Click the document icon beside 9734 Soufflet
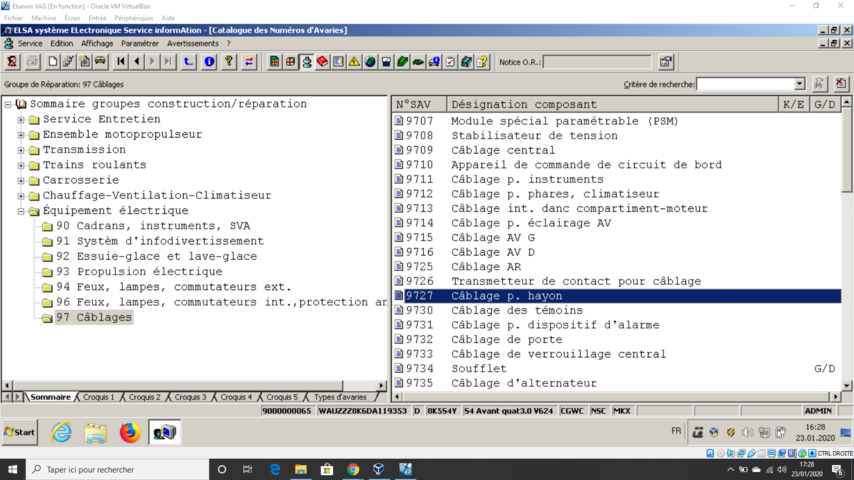Image resolution: width=854 pixels, height=480 pixels. tap(399, 368)
